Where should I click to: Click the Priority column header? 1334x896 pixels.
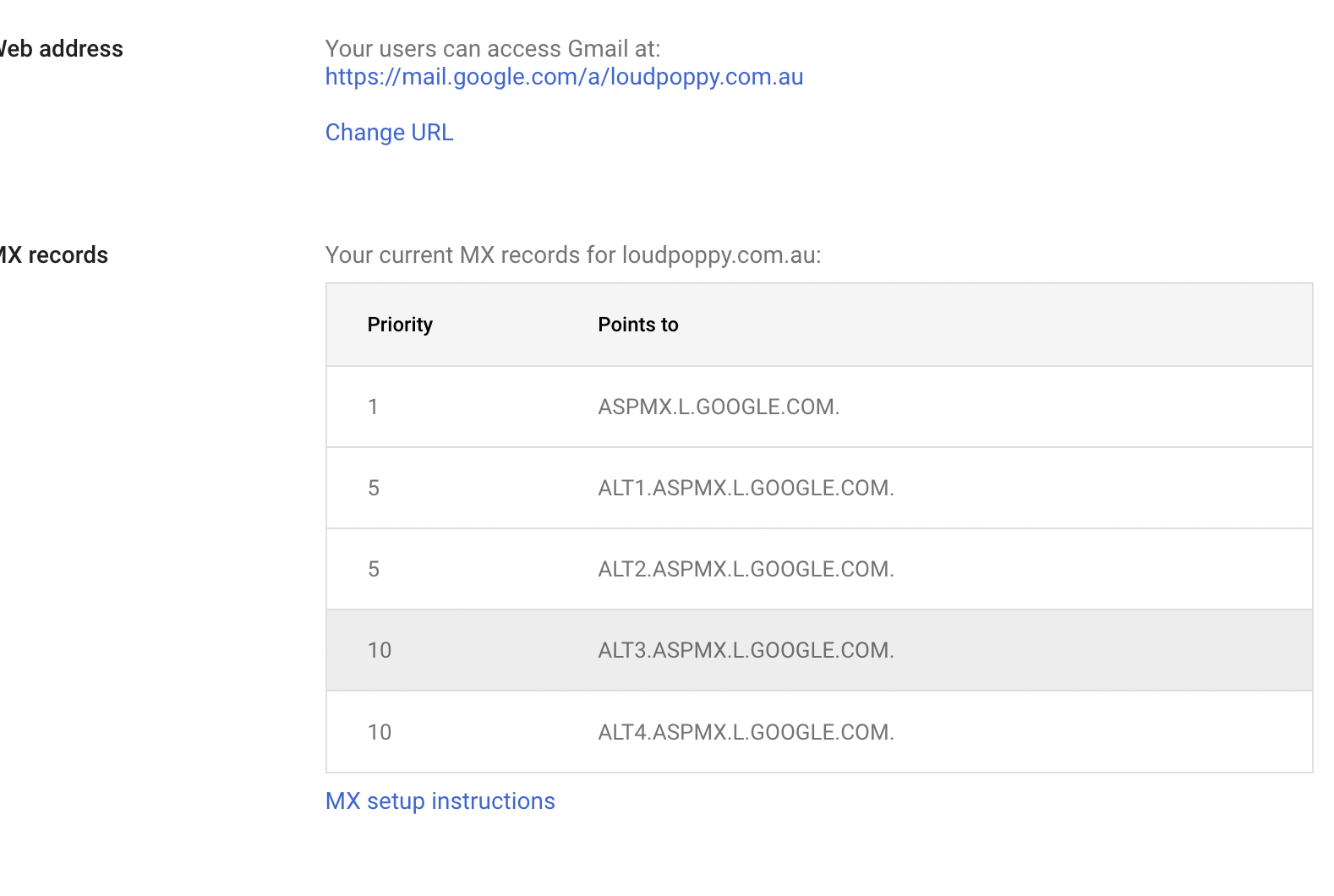(400, 325)
